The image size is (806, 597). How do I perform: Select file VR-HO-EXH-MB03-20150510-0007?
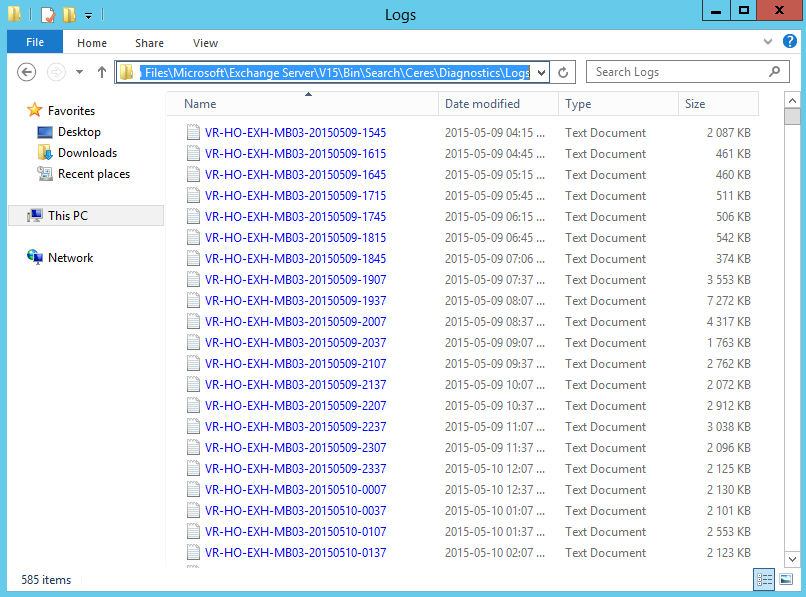(296, 490)
